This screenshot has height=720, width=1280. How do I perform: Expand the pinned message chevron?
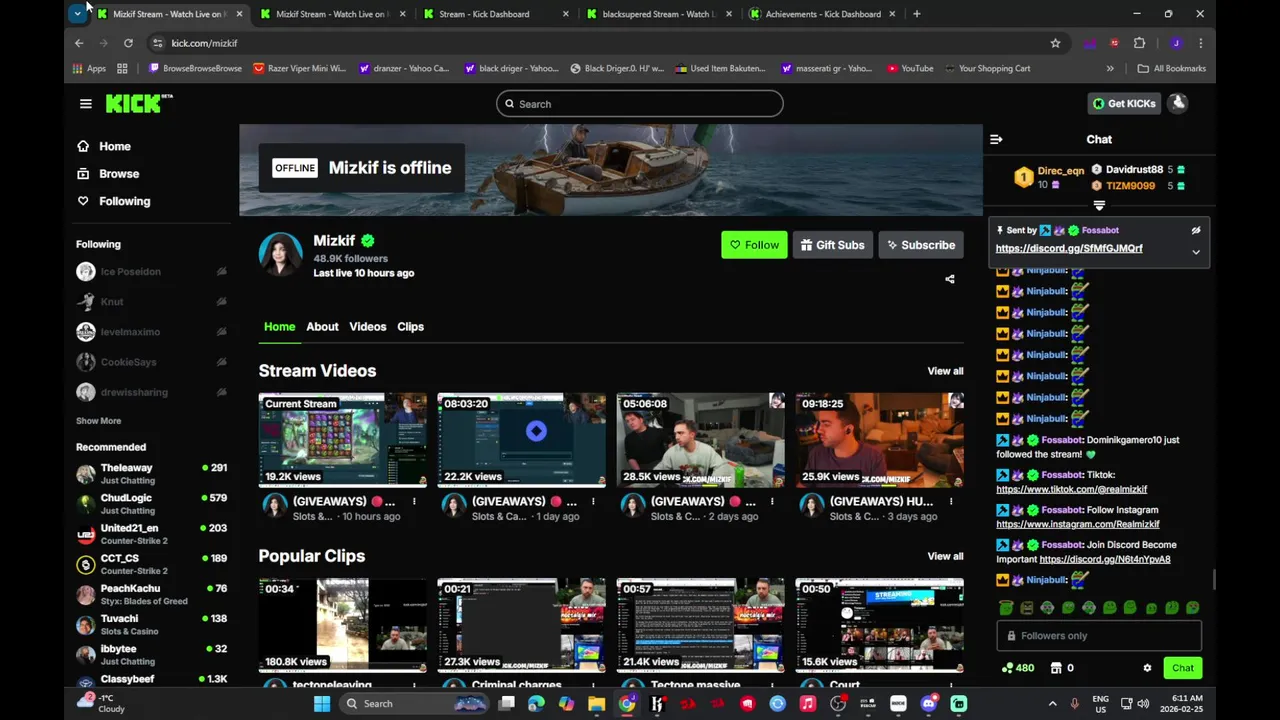pos(1196,252)
